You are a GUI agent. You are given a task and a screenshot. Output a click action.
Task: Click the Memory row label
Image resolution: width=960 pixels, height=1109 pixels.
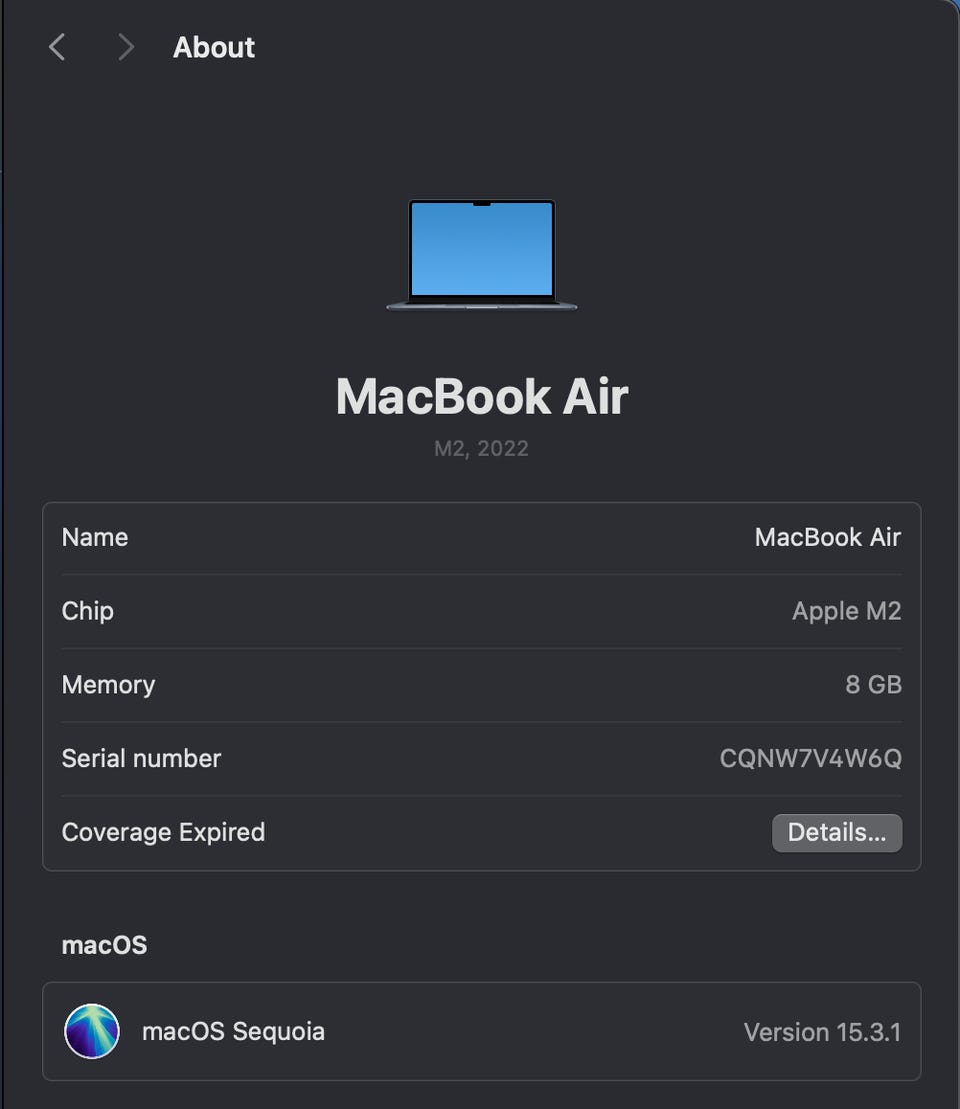click(x=108, y=685)
